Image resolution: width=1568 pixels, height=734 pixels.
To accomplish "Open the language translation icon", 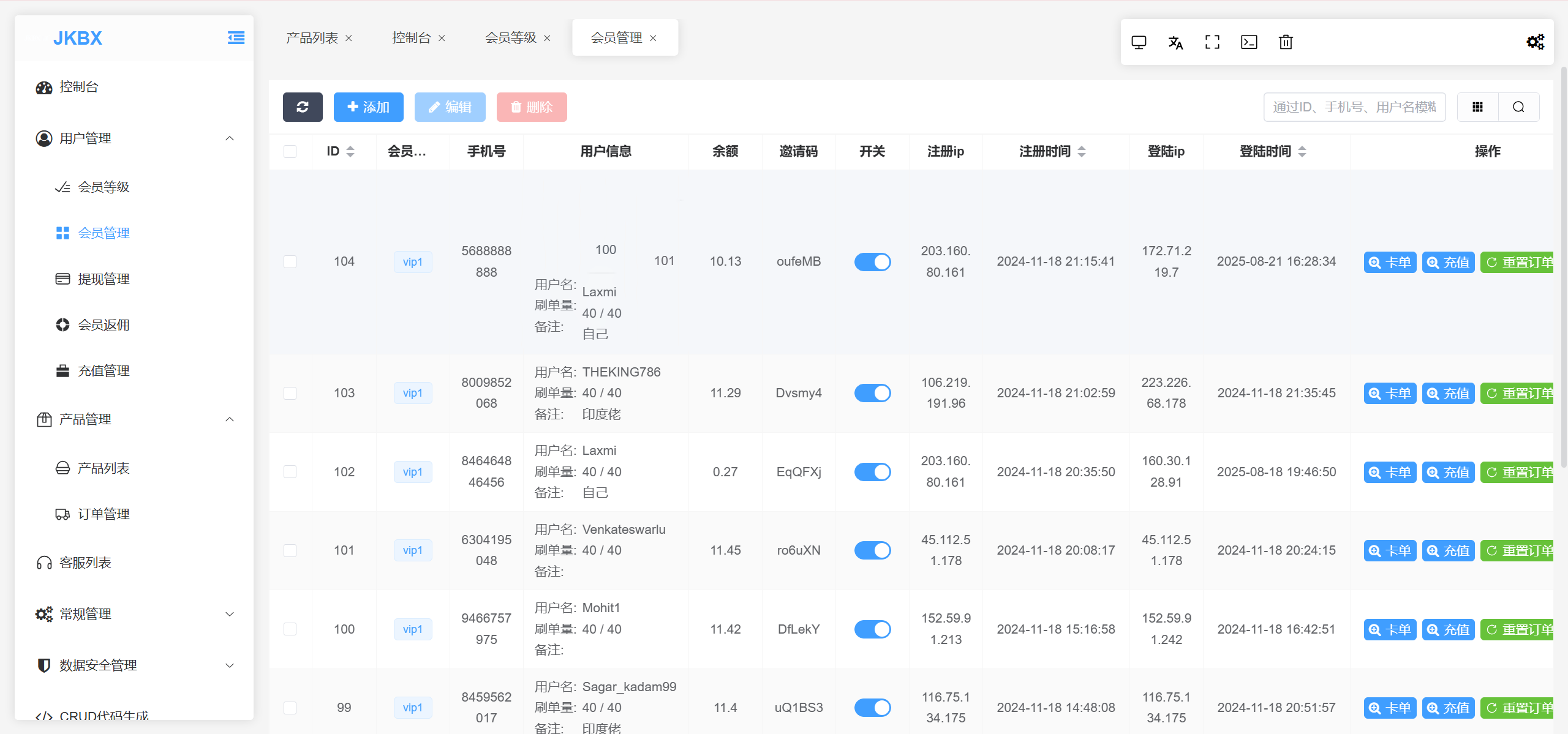I will click(1175, 42).
